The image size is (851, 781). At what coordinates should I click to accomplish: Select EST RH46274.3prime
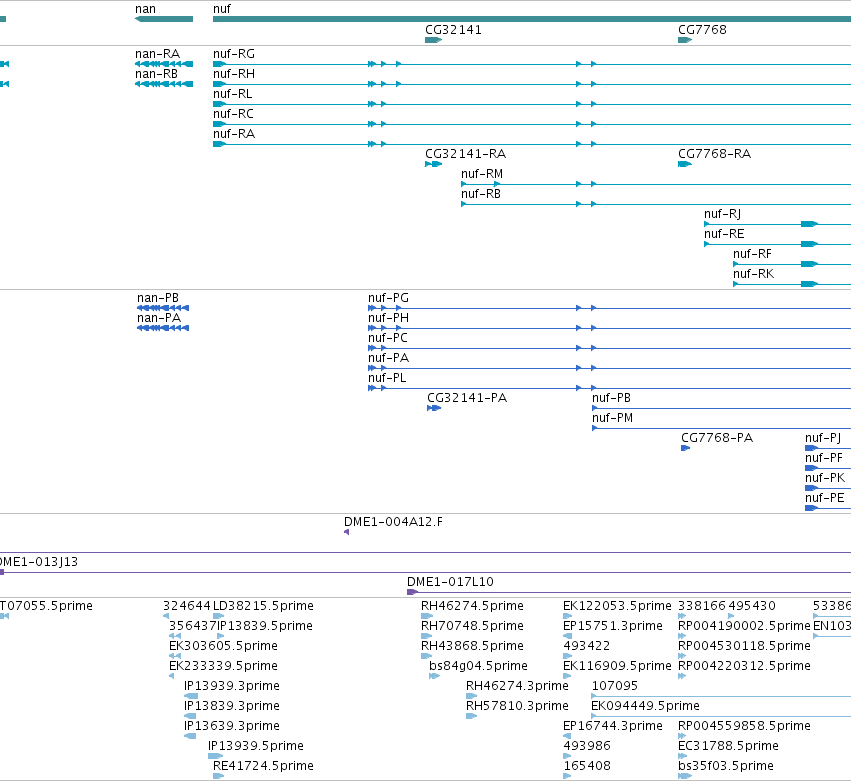pos(517,687)
